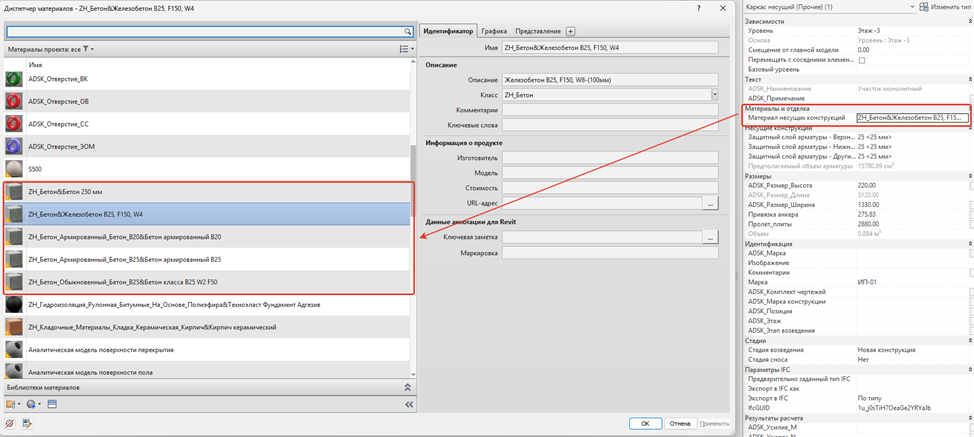
Task: Click the search magnifier icon in material search box
Action: tap(408, 30)
